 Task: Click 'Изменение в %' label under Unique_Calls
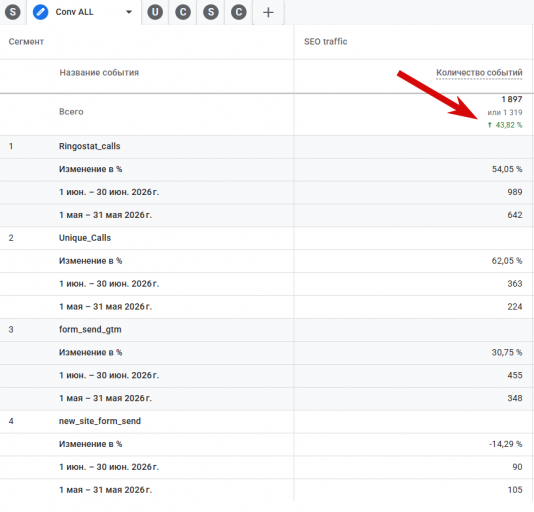click(x=91, y=261)
